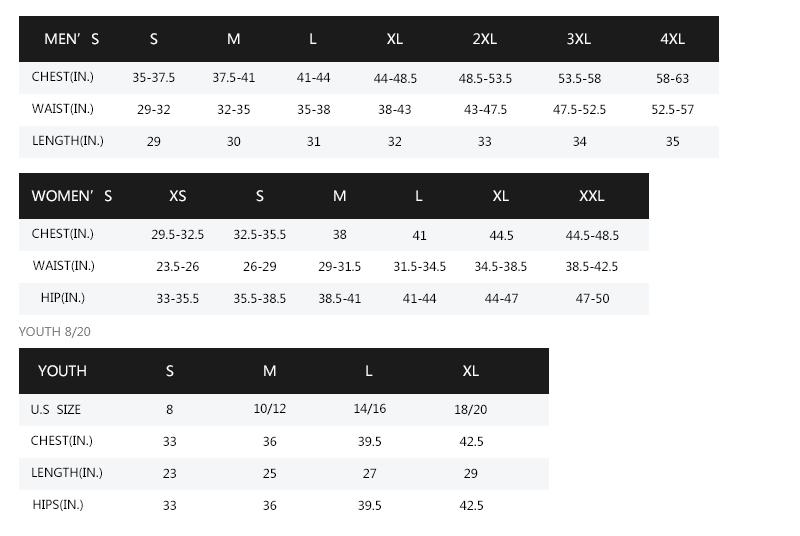Click the MEN'S table header label

(71, 39)
